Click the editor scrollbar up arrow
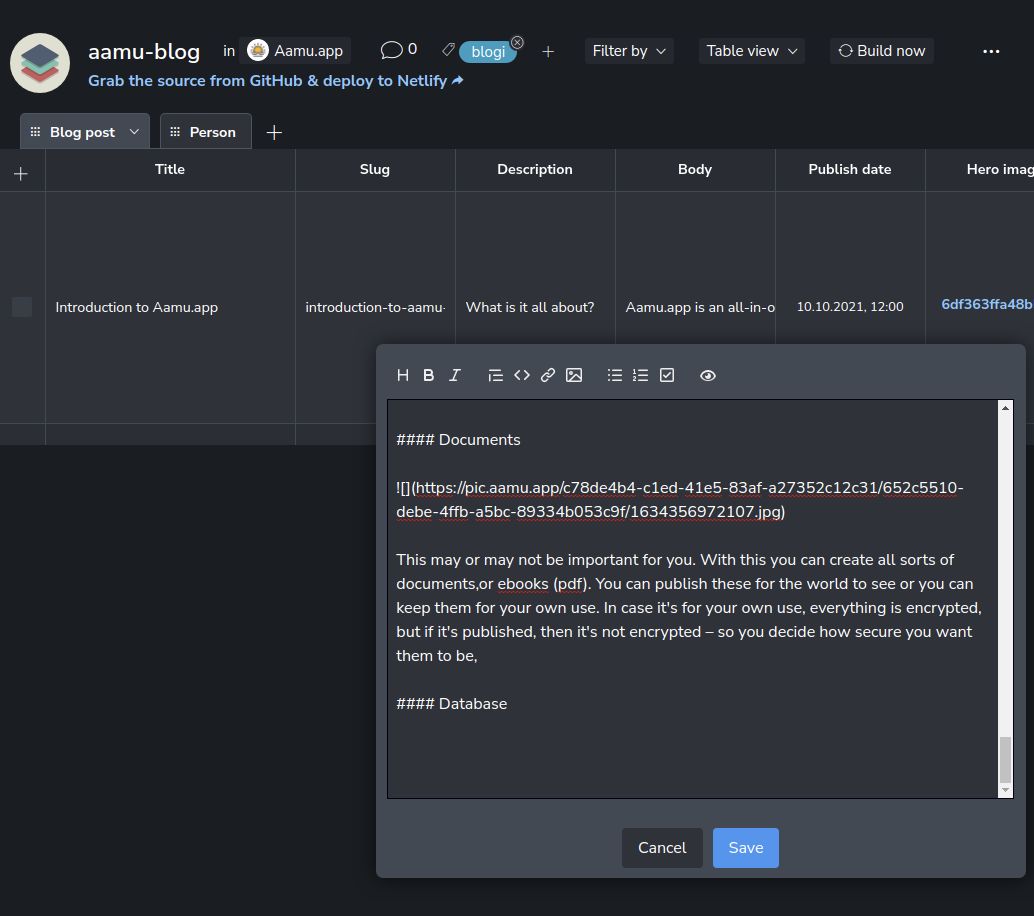This screenshot has height=916, width=1034. point(1005,408)
